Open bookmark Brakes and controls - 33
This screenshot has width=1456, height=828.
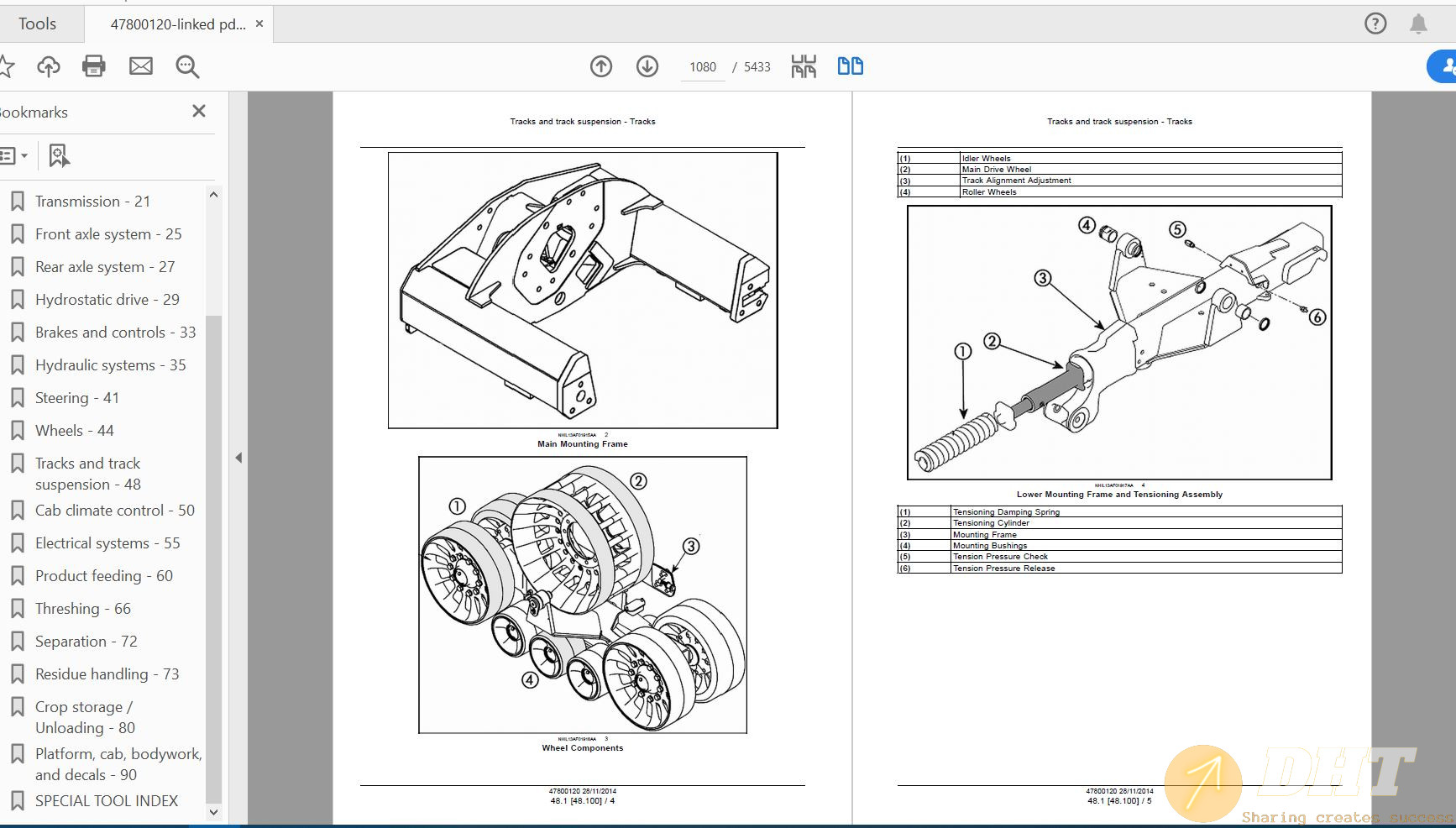(115, 333)
